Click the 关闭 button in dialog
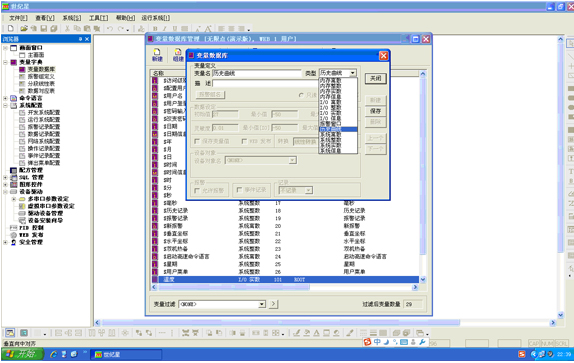This screenshot has height=363, width=574. tap(375, 78)
